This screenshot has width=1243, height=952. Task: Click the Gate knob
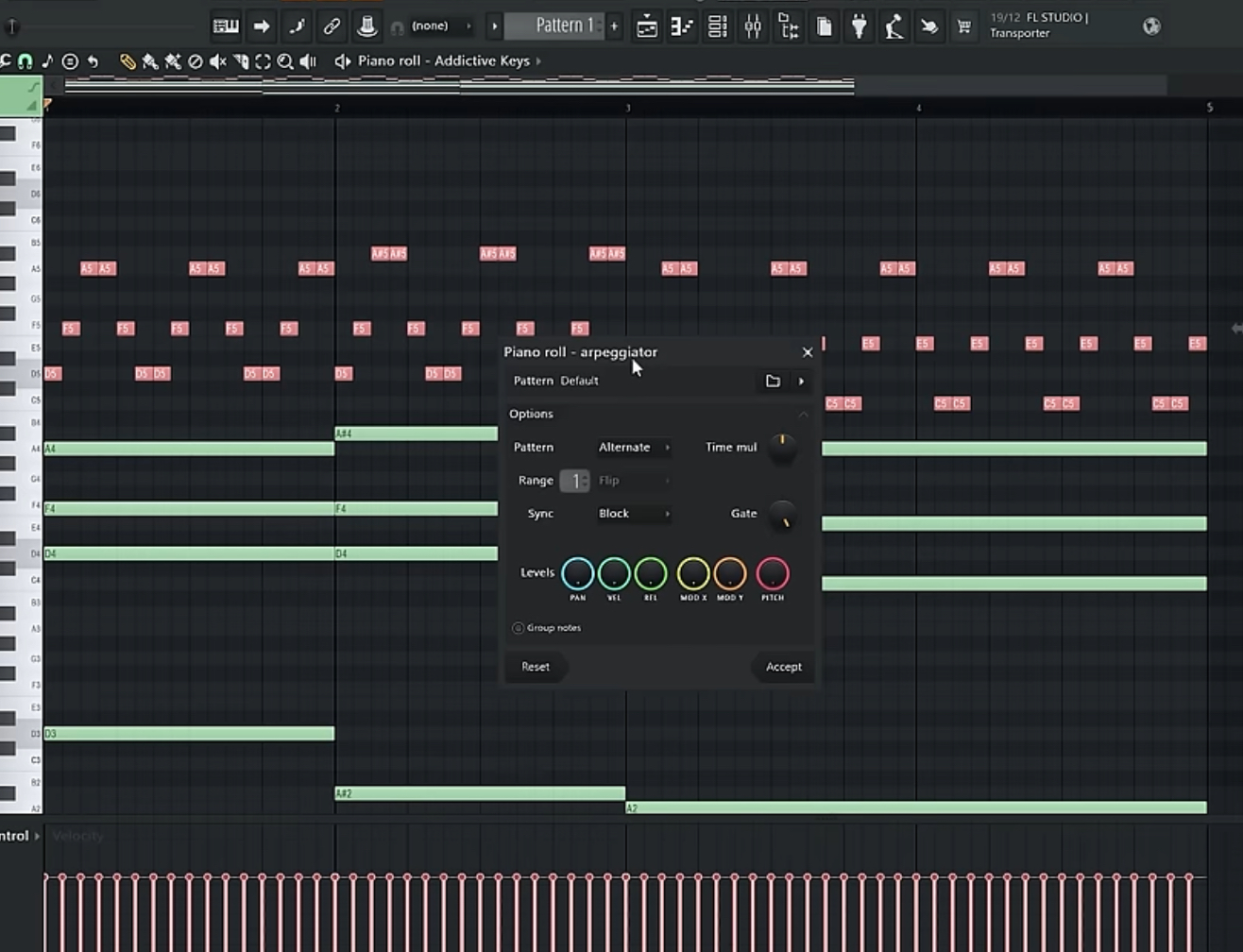coord(782,516)
